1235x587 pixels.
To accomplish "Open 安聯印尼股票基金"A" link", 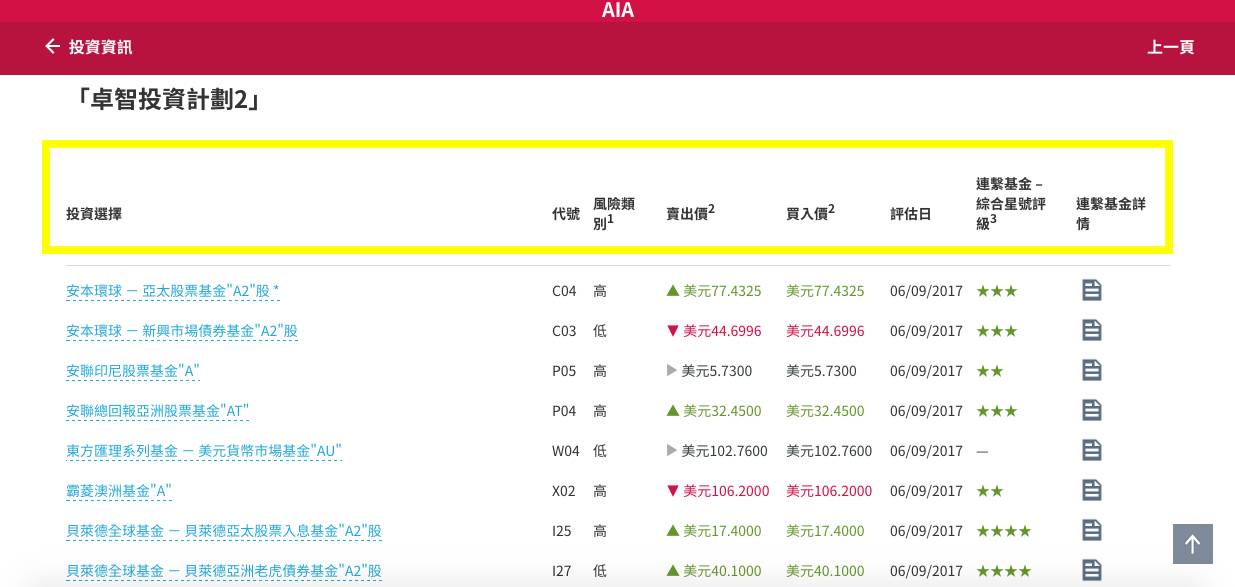I will 133,371.
